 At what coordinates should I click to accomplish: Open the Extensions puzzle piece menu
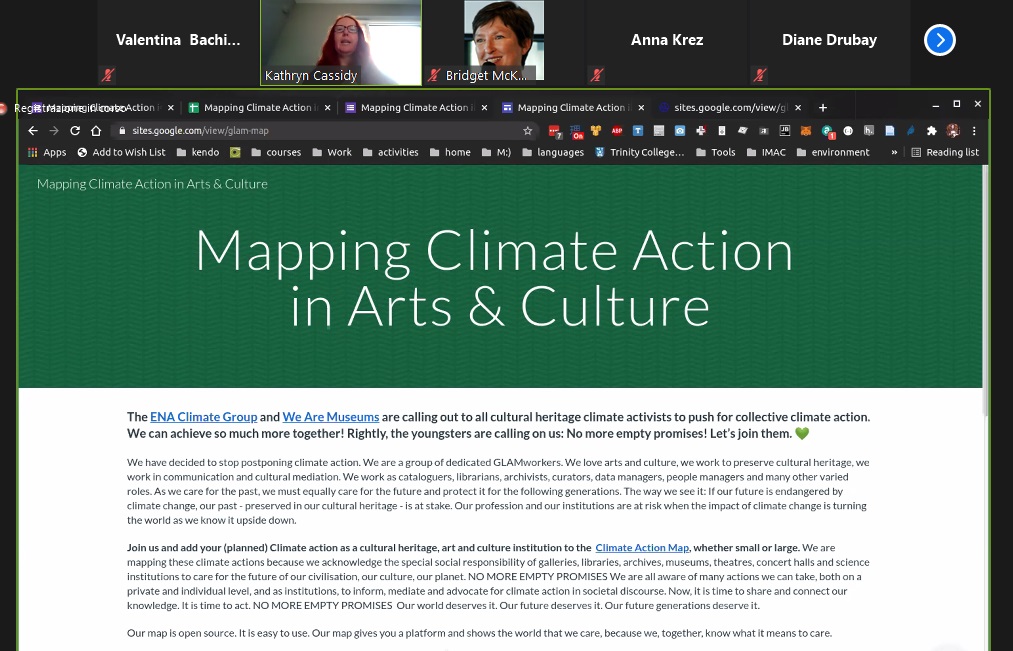pos(932,130)
